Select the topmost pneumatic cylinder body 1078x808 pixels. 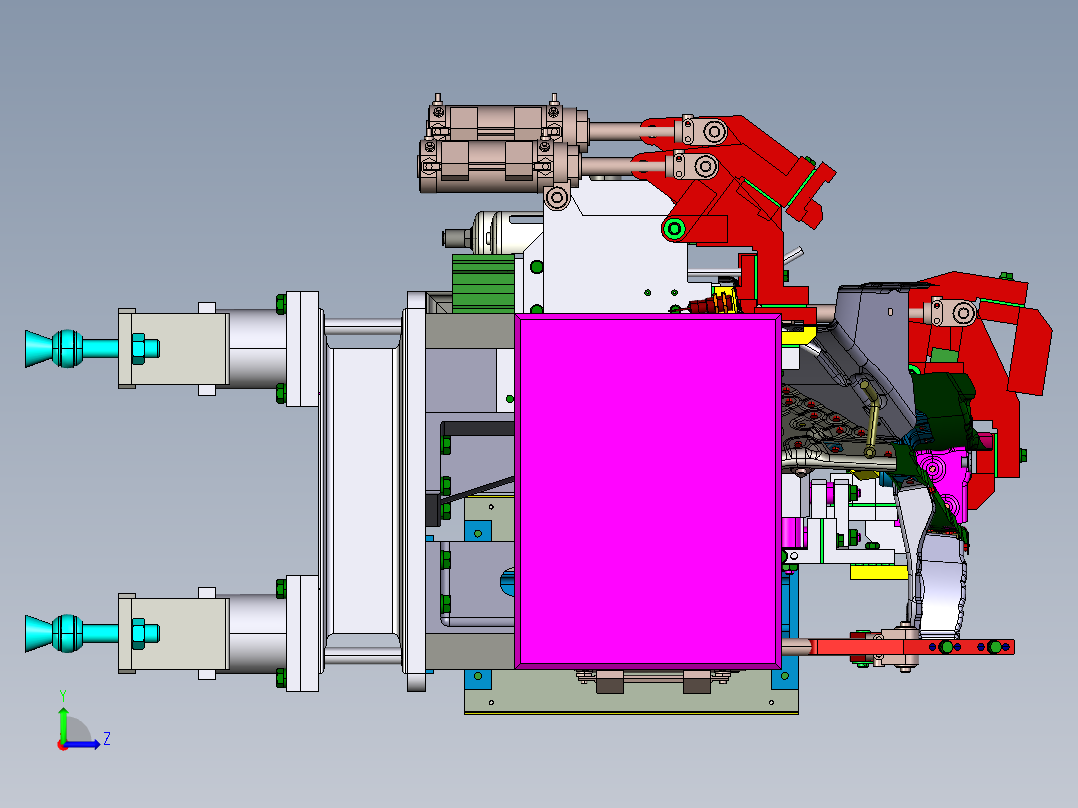(x=507, y=123)
